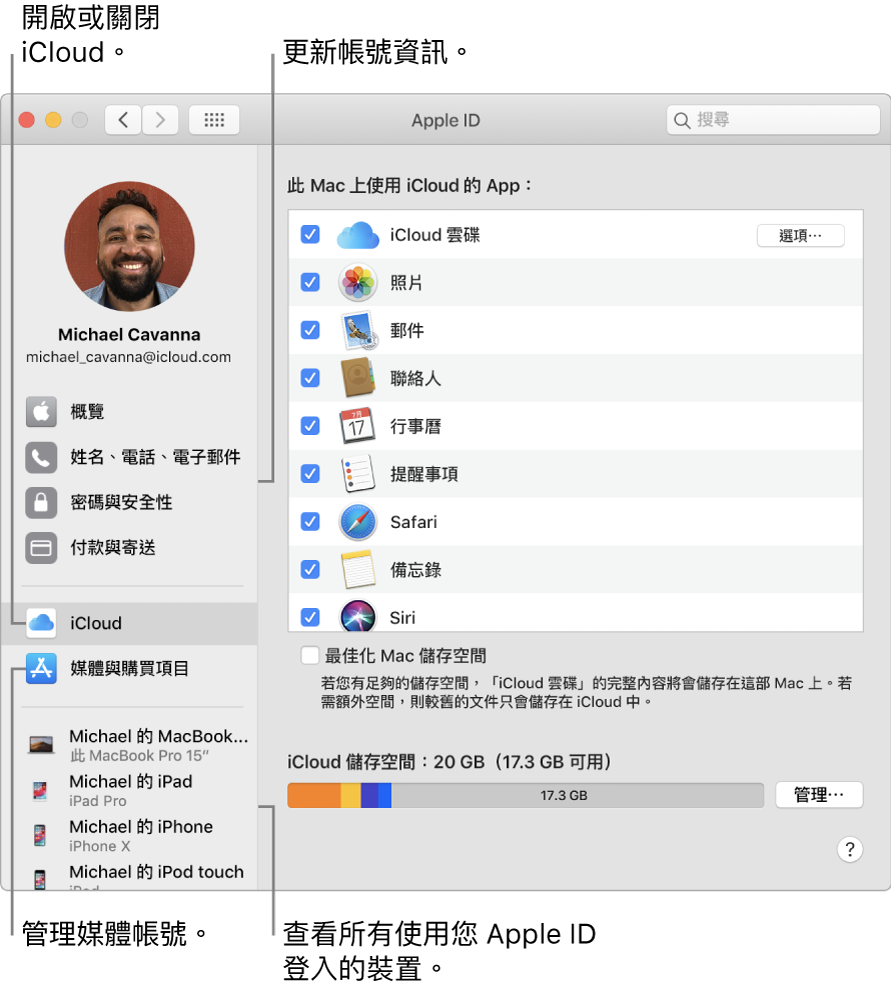Click the lock icon for 密碼與安全性

click(x=41, y=502)
